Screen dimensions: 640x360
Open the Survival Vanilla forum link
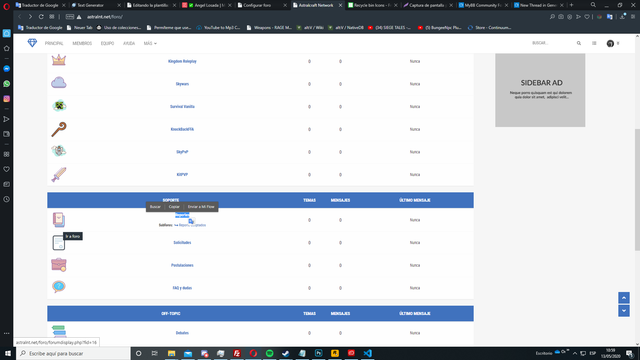(182, 107)
